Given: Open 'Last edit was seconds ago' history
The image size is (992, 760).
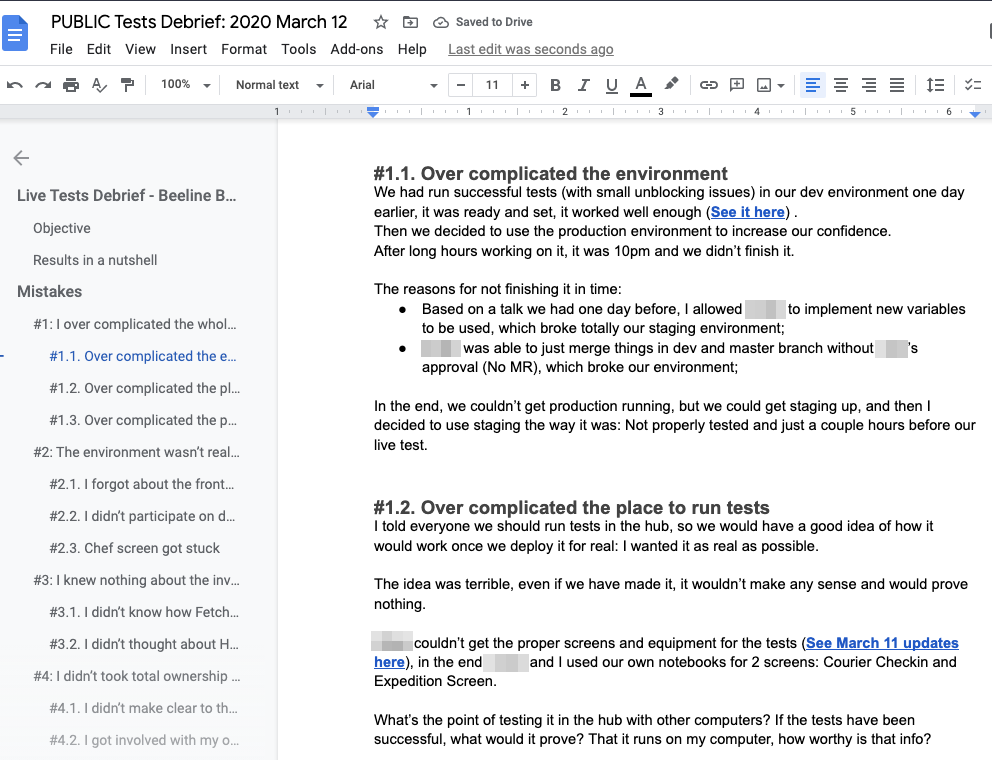Looking at the screenshot, I should point(531,49).
